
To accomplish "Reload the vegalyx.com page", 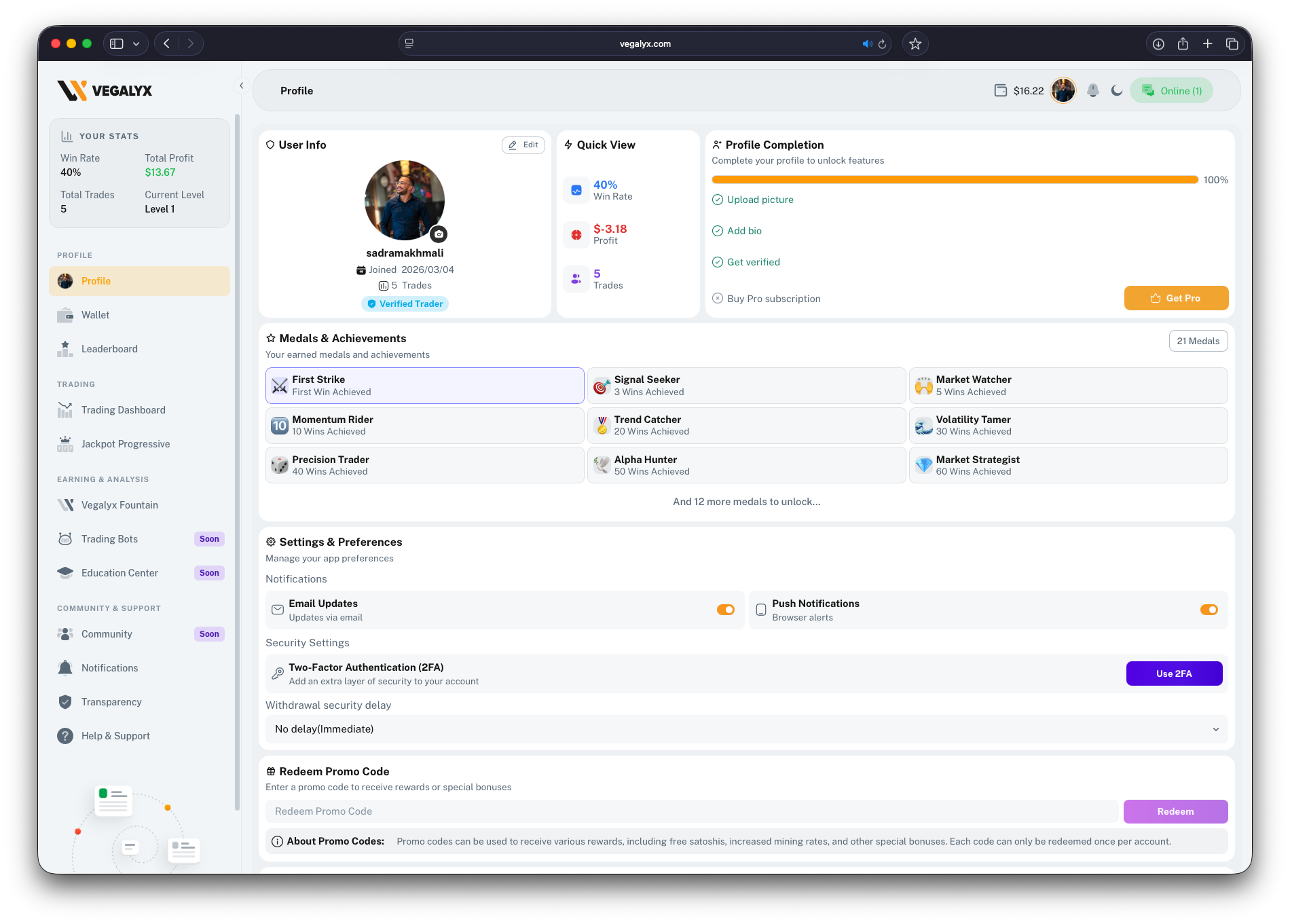I will (x=882, y=44).
